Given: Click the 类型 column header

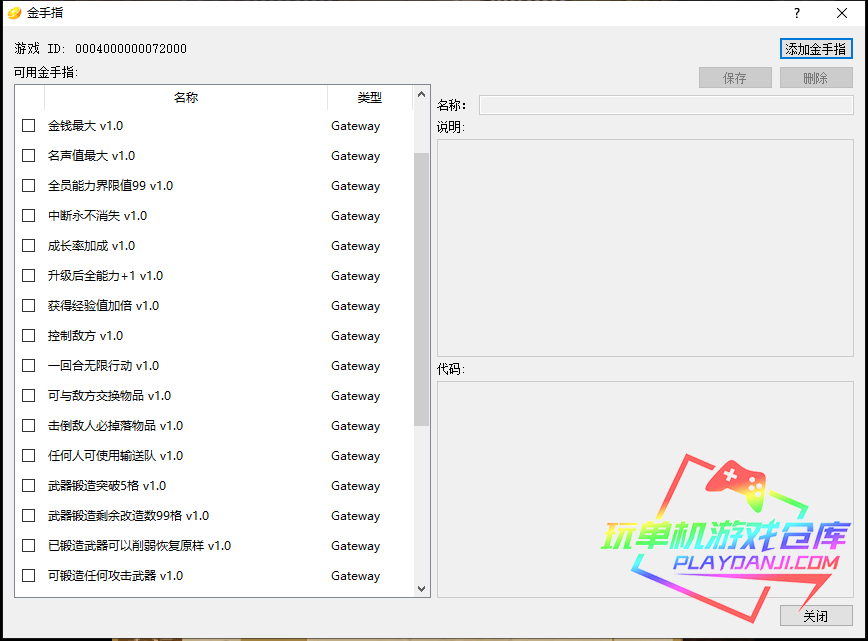Looking at the screenshot, I should (x=369, y=98).
